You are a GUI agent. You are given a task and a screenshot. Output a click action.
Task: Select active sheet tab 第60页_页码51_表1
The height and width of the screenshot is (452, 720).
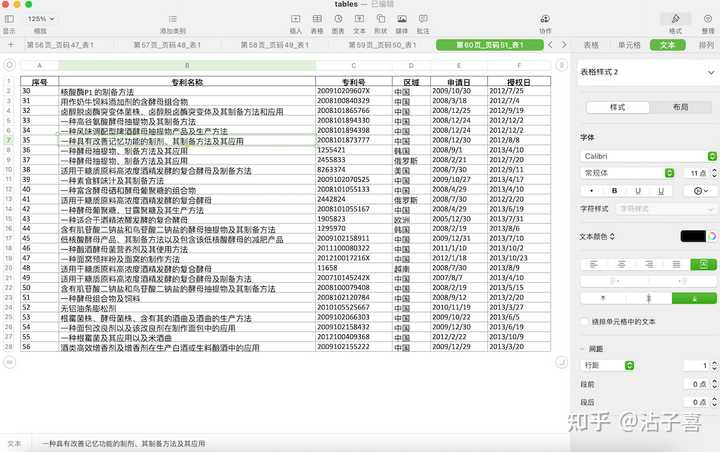click(x=489, y=45)
